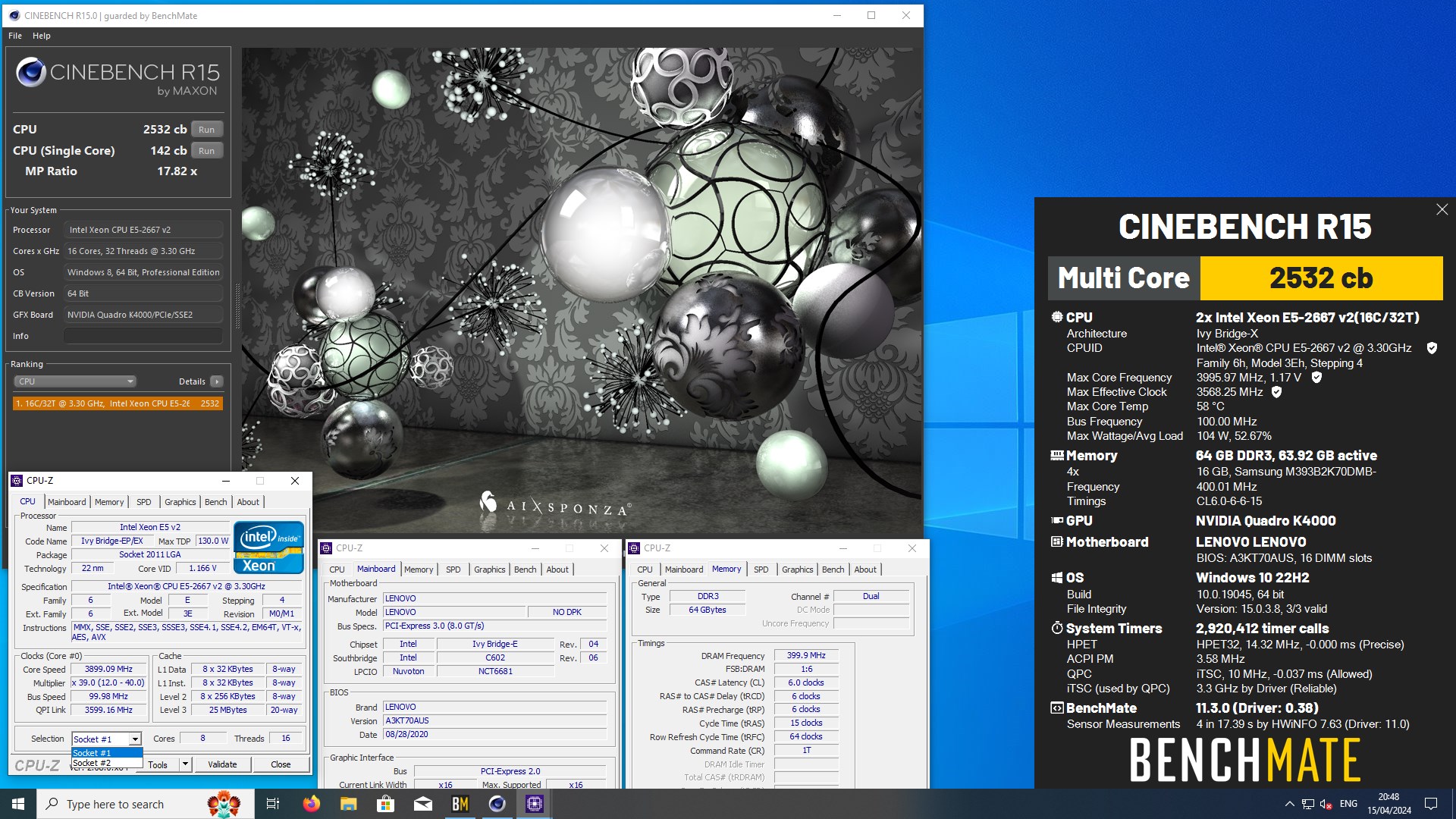Click the taskbar search box
Screen dimensions: 1456x819
click(x=146, y=804)
